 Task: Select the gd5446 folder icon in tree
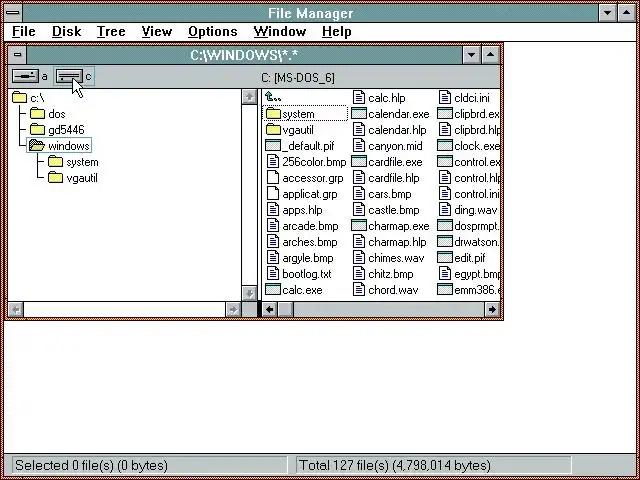pyautogui.click(x=37, y=129)
